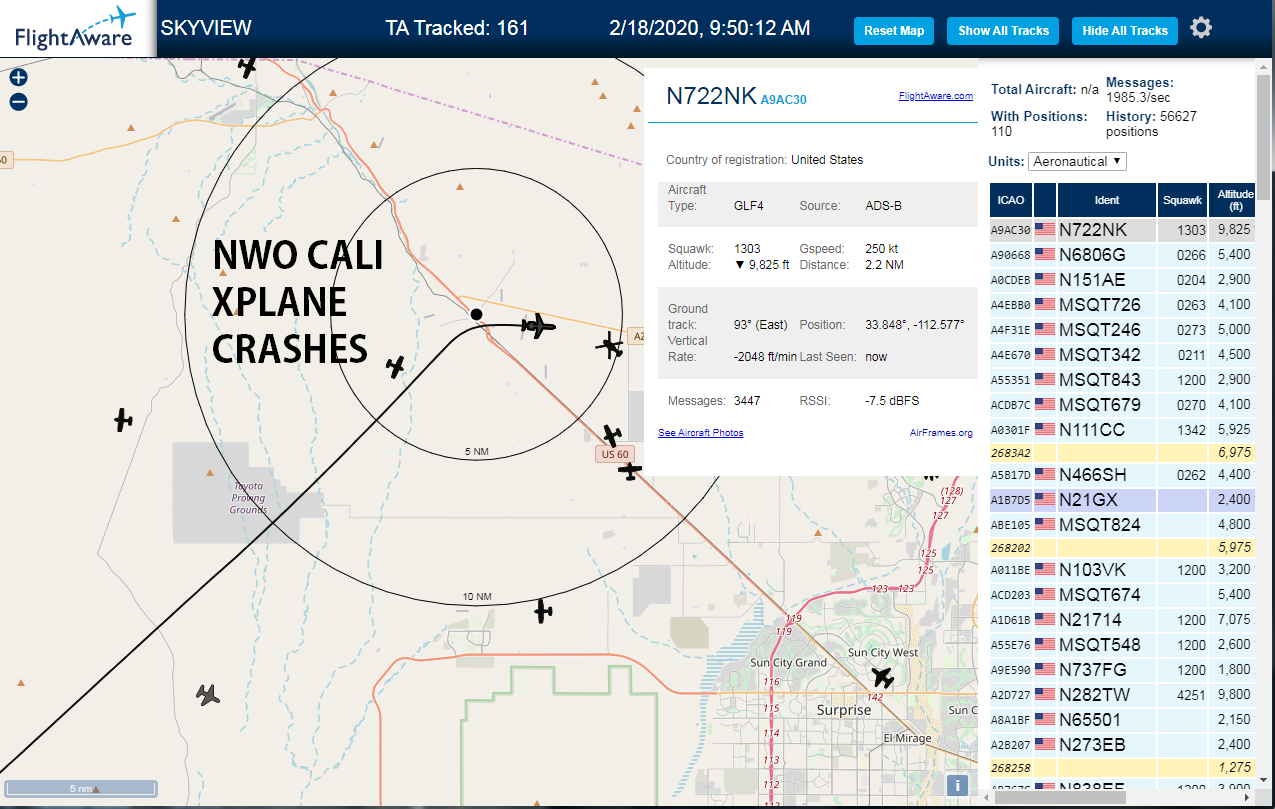Image resolution: width=1275 pixels, height=809 pixels.
Task: Open the AirFrames.org link
Action: 941,433
